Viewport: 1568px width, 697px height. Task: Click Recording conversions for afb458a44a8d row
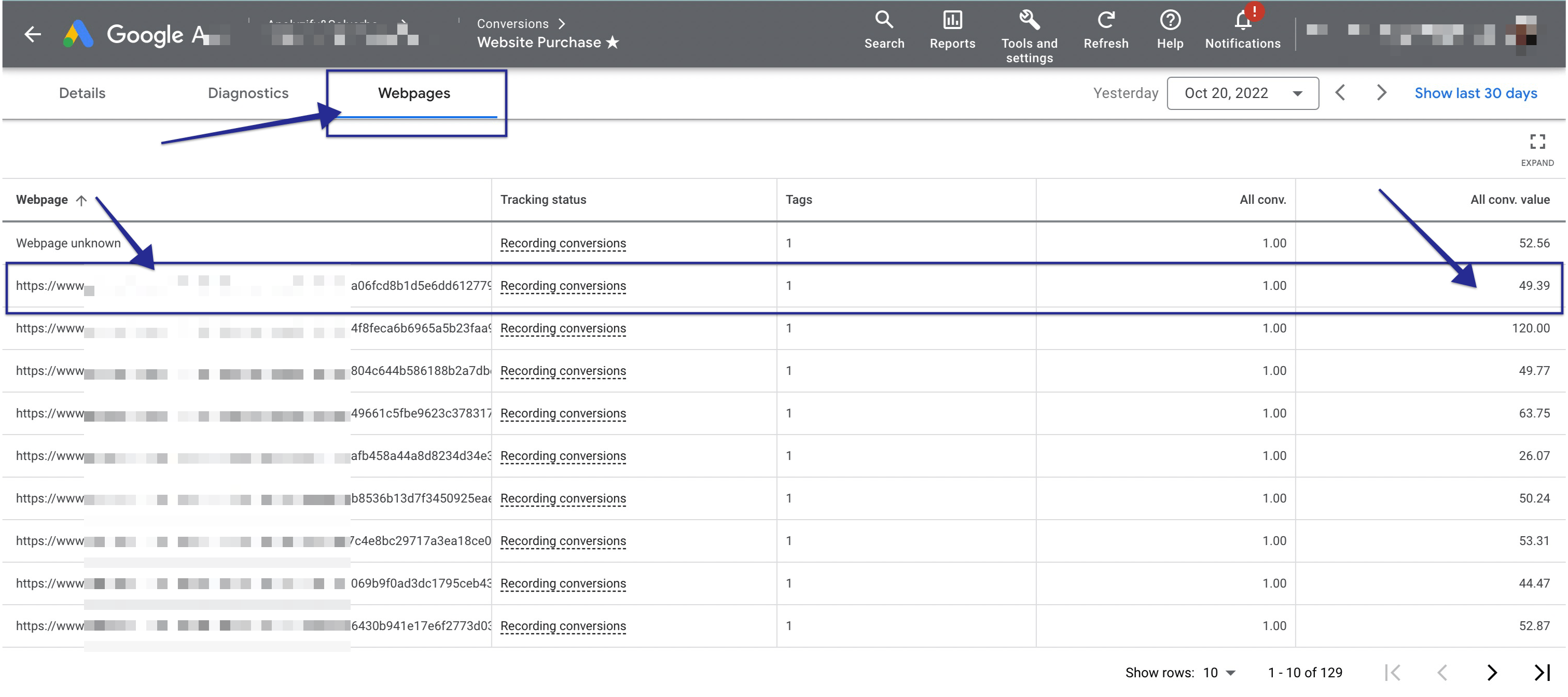click(x=562, y=456)
